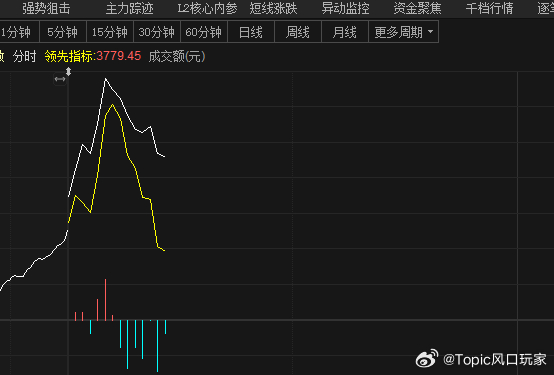Click the horizontal resize arrow icon on chart
Viewport: 554px width, 375px height.
click(x=60, y=79)
